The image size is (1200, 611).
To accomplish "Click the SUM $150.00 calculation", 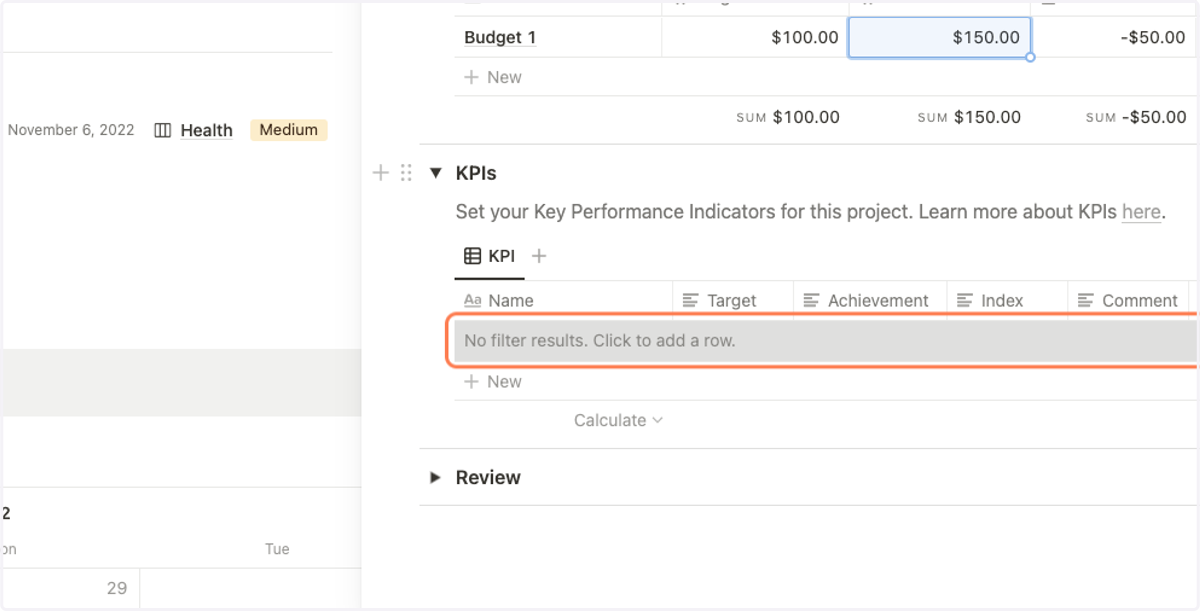I will 969,117.
